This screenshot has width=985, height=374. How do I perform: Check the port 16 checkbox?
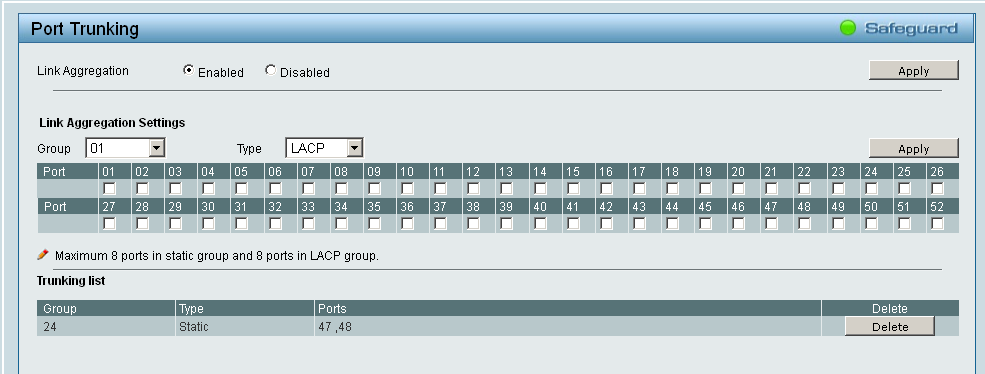[x=606, y=189]
